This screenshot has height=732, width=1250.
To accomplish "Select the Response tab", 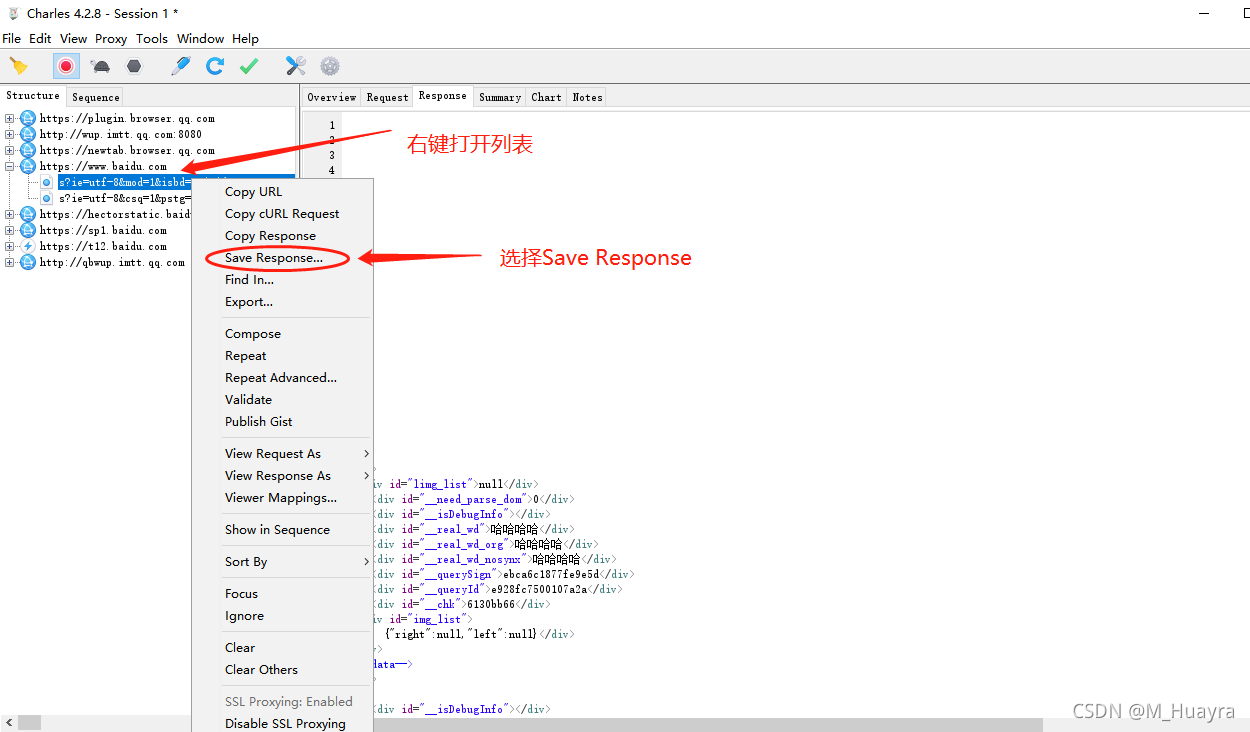I will [x=443, y=96].
